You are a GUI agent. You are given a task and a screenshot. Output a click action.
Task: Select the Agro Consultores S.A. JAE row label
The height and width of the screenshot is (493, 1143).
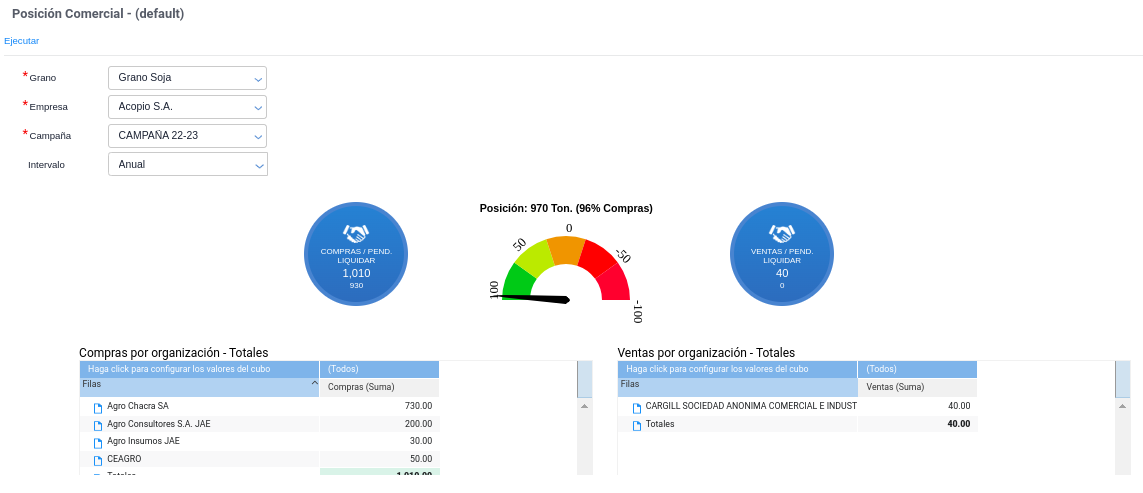pyautogui.click(x=158, y=424)
